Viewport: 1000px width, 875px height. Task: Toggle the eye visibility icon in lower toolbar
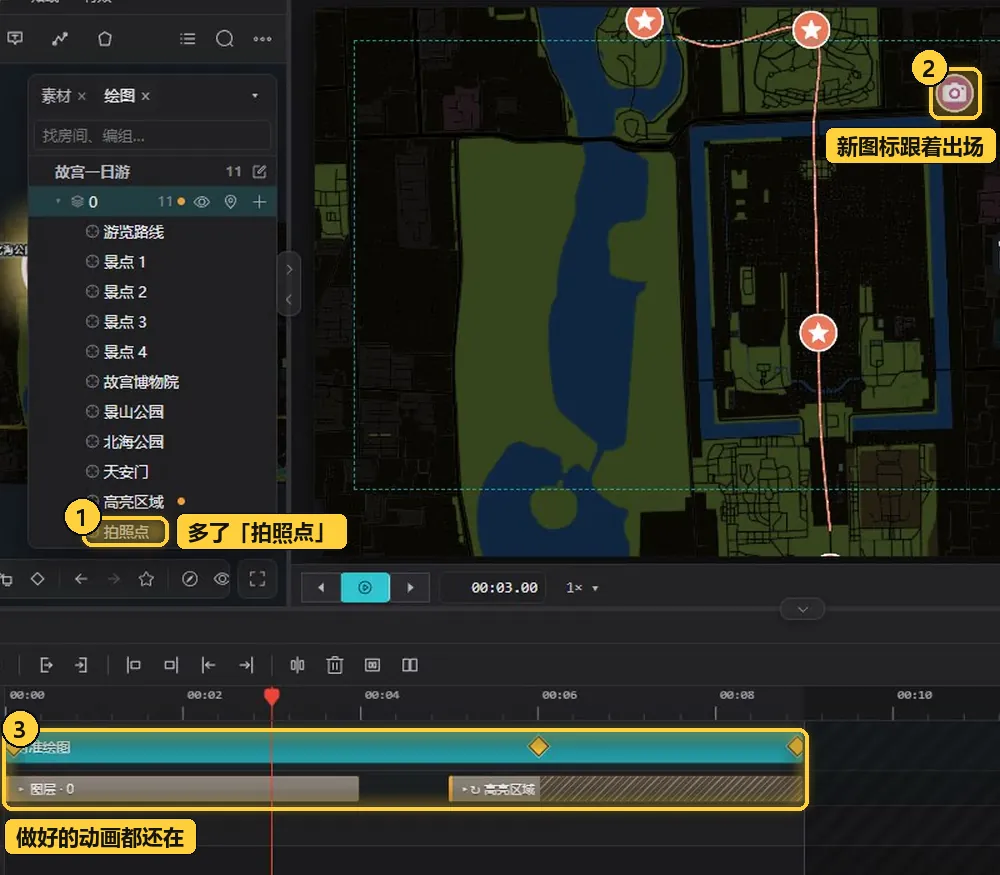[x=222, y=579]
